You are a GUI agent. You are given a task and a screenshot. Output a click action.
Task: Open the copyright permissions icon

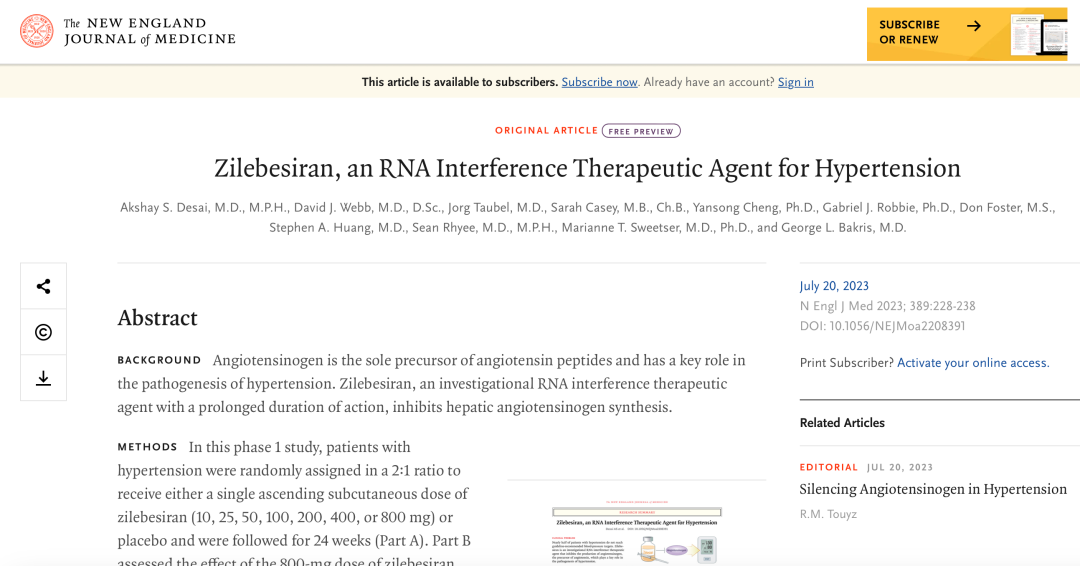pyautogui.click(x=43, y=333)
